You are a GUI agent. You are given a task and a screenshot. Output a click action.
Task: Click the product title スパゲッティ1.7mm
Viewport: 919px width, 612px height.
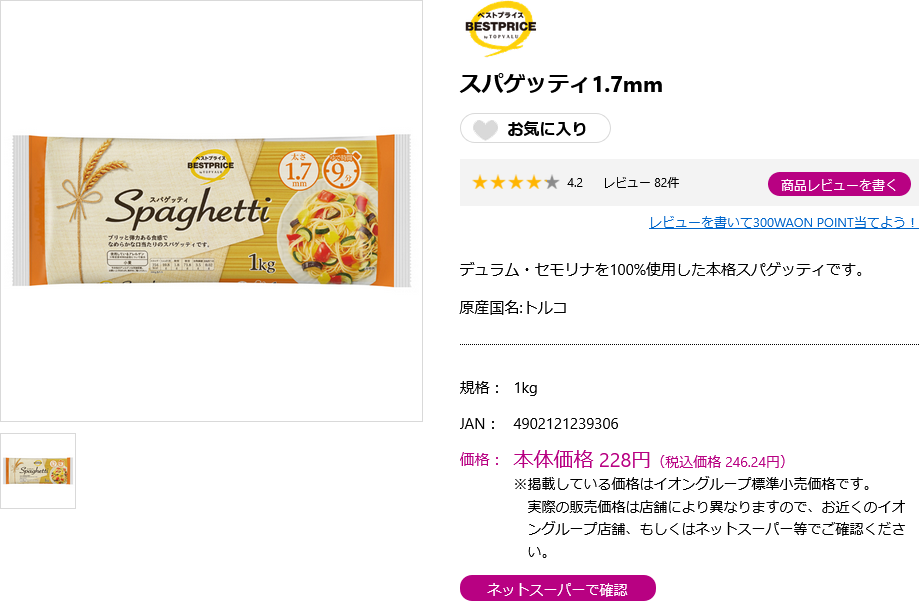[x=561, y=84]
